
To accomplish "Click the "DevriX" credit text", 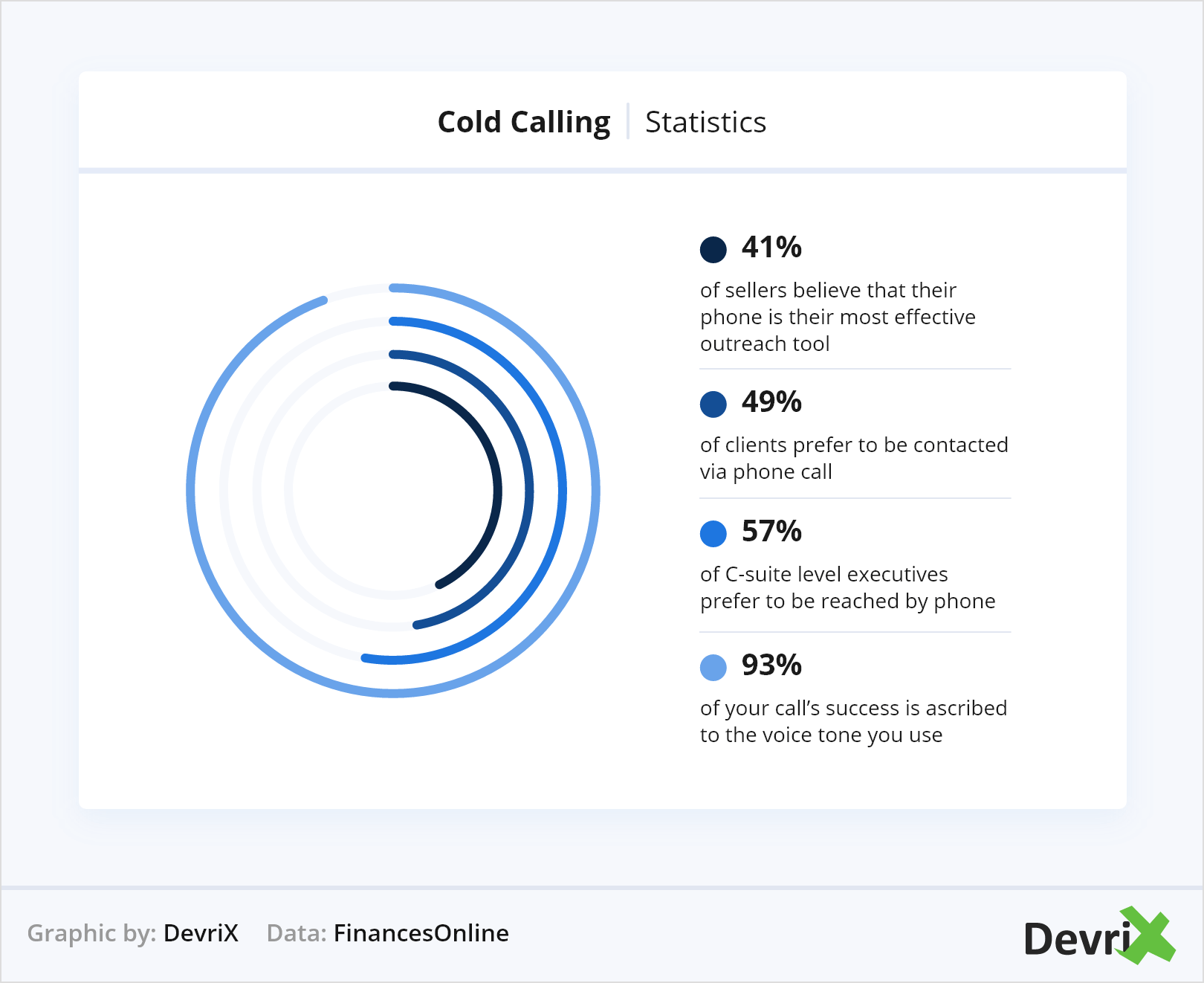I will tap(201, 932).
